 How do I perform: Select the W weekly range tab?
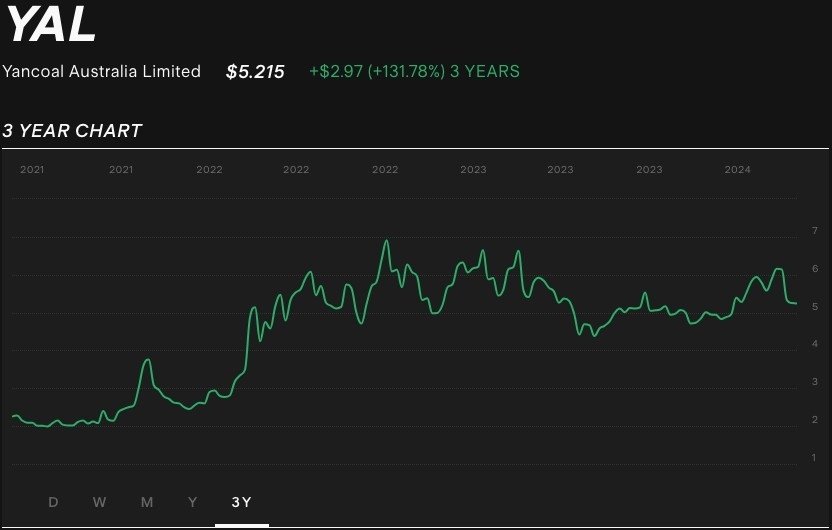[99, 502]
